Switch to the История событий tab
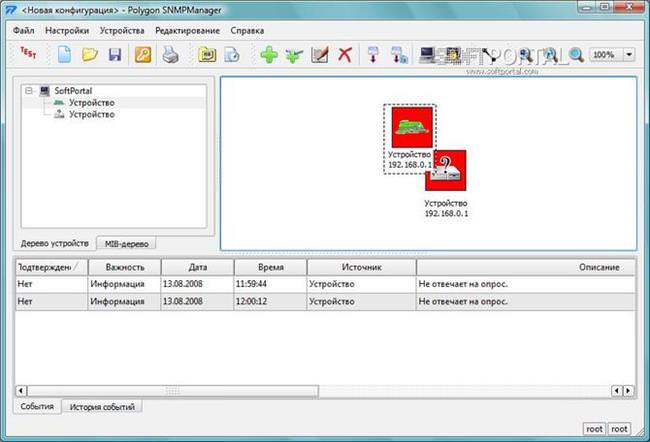650x442 pixels. [x=102, y=407]
